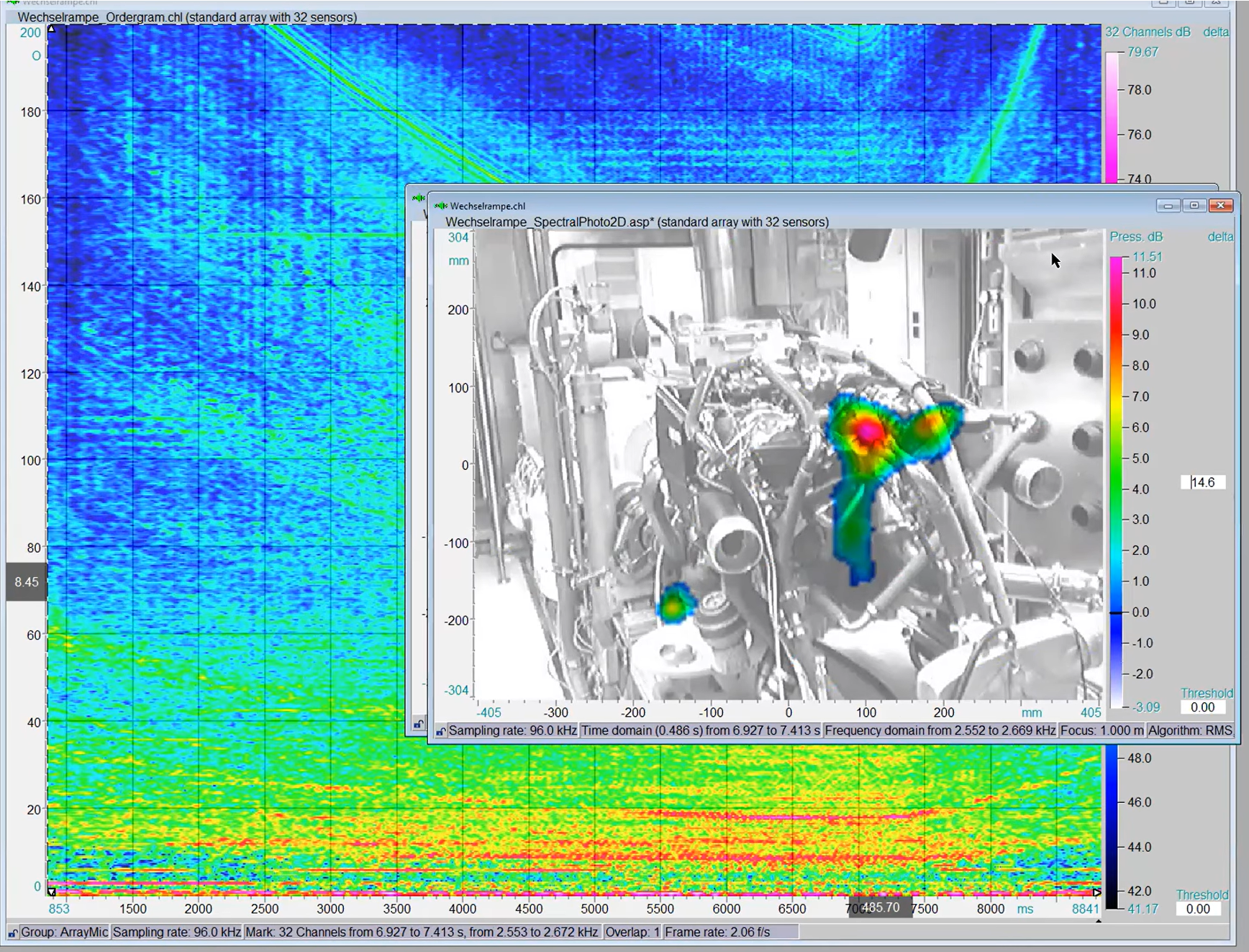Click "Overlap: 1" in the Ordergram status bar

(x=632, y=933)
